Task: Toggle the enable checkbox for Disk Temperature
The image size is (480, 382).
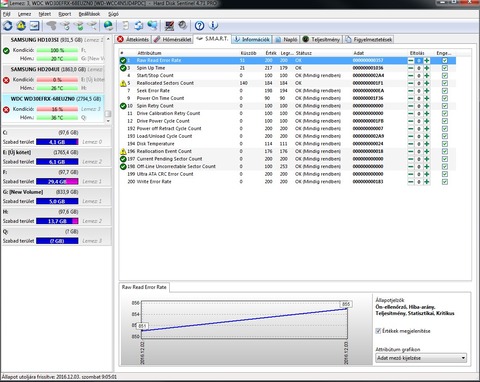Action: coord(445,144)
